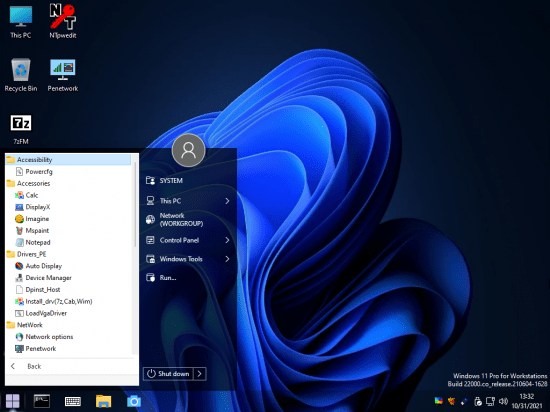Open the command prompt taskbar icon
The width and height of the screenshot is (550, 412).
[42, 401]
